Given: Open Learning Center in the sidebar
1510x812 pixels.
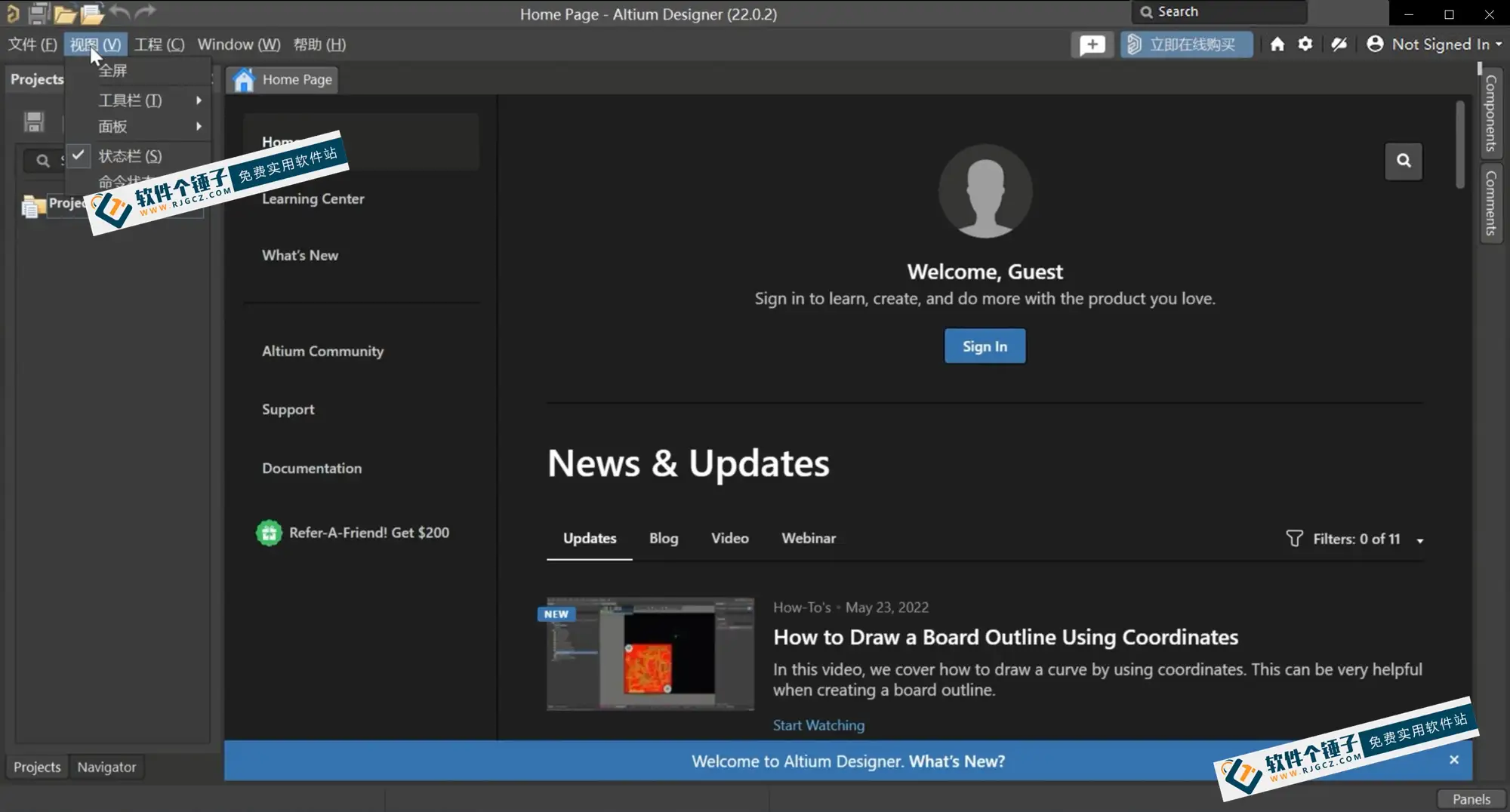Looking at the screenshot, I should click(x=313, y=198).
